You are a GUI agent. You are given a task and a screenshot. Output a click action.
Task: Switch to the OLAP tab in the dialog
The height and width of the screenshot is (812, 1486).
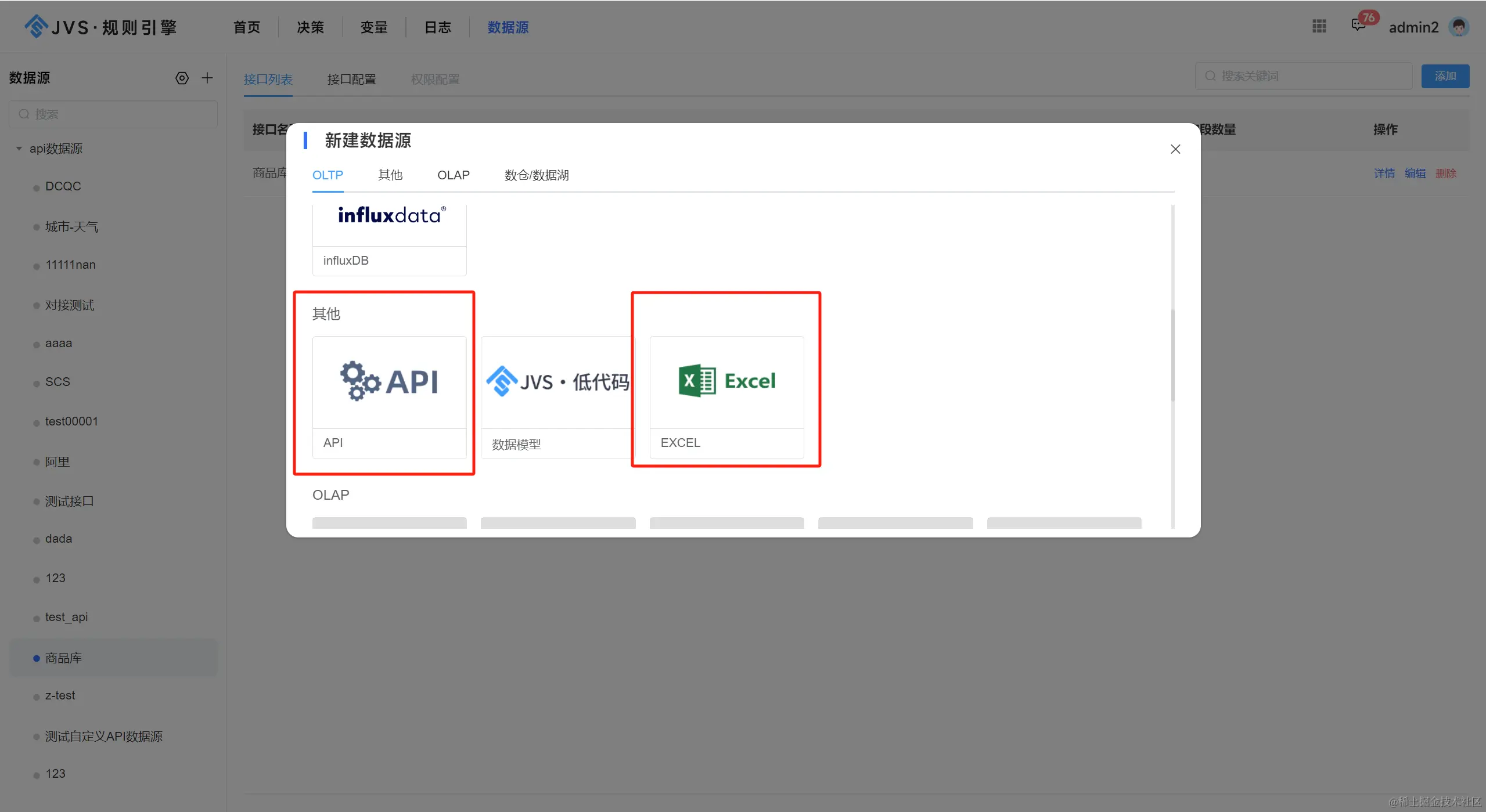453,175
